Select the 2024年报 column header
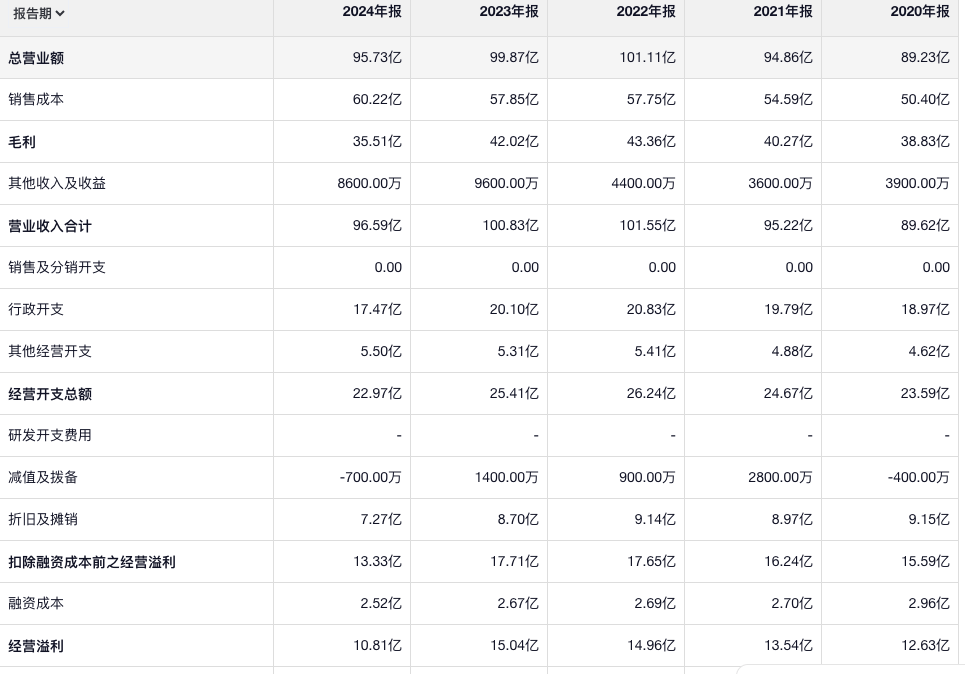The width and height of the screenshot is (965, 674). pyautogui.click(x=373, y=12)
